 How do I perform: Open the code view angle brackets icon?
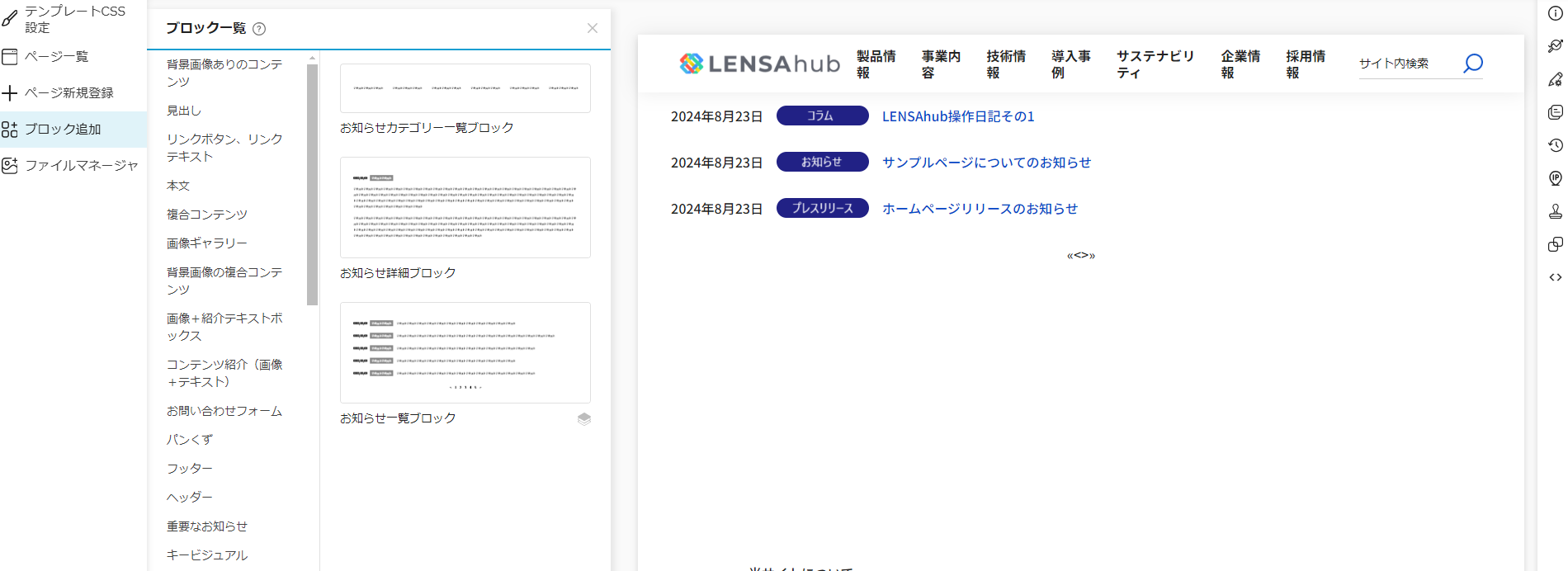[1556, 277]
